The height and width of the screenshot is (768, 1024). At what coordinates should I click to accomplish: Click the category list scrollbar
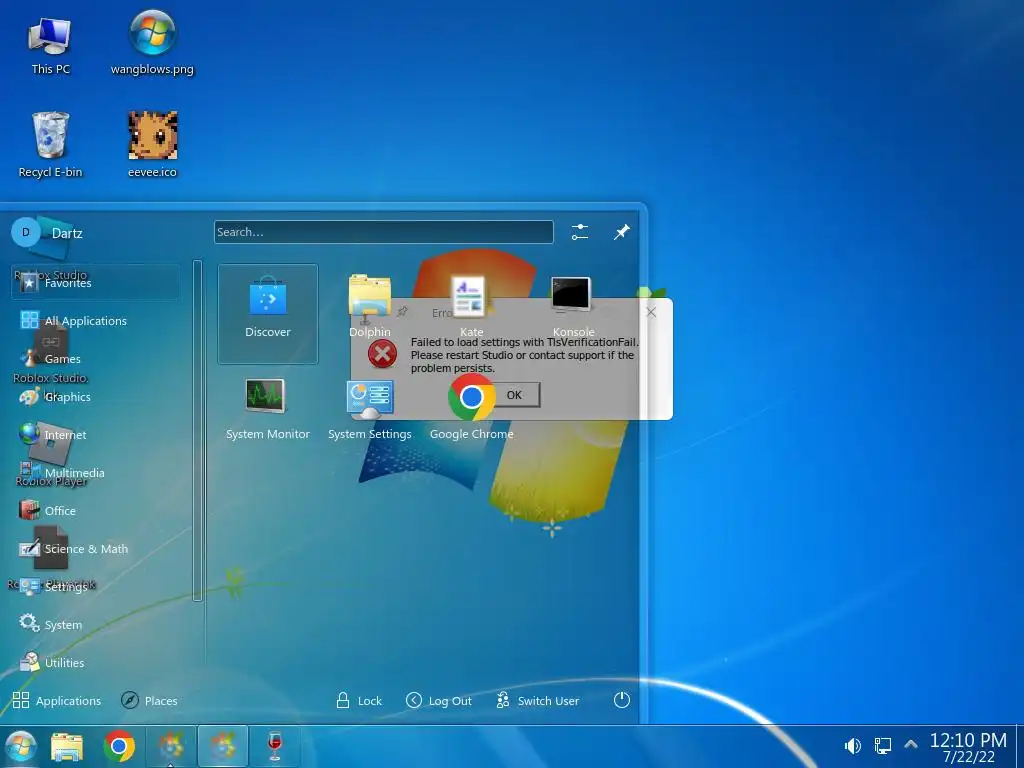[197, 430]
